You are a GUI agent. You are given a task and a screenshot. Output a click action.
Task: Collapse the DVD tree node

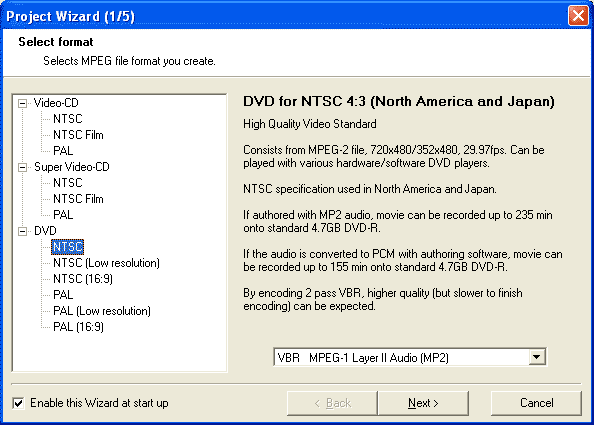tap(23, 231)
